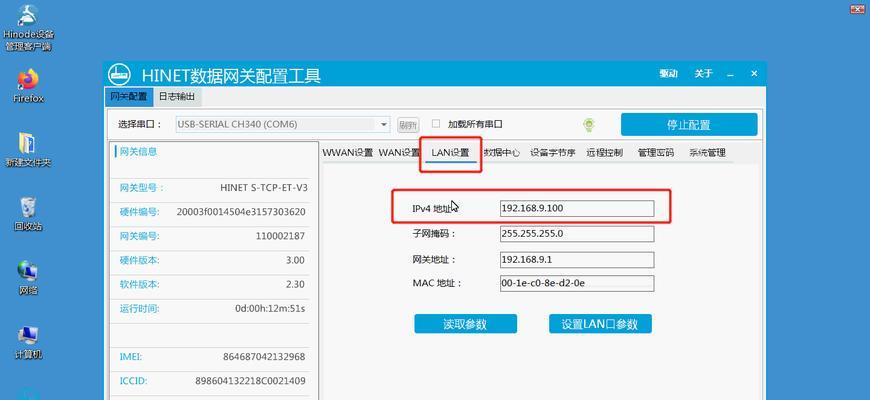Select the model value HINET S-TCP-ET-V3

[x=264, y=188]
